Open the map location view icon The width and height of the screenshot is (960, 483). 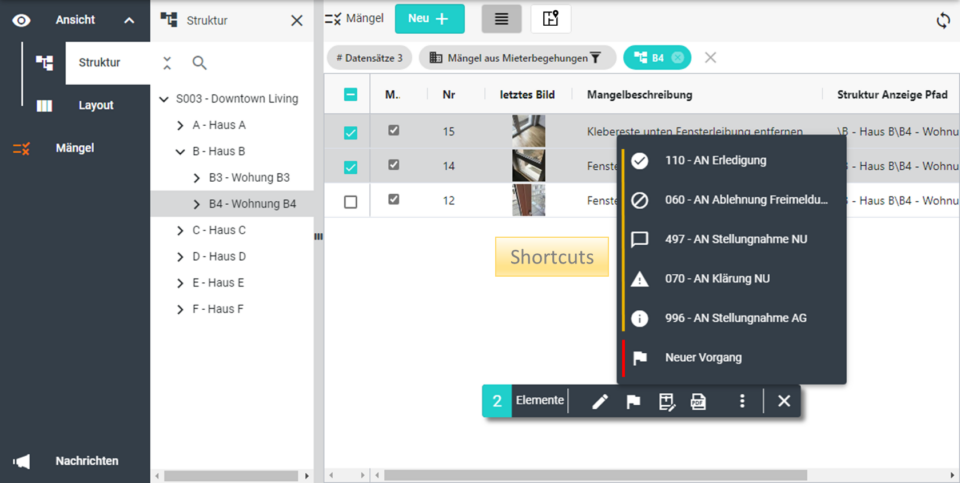click(550, 19)
